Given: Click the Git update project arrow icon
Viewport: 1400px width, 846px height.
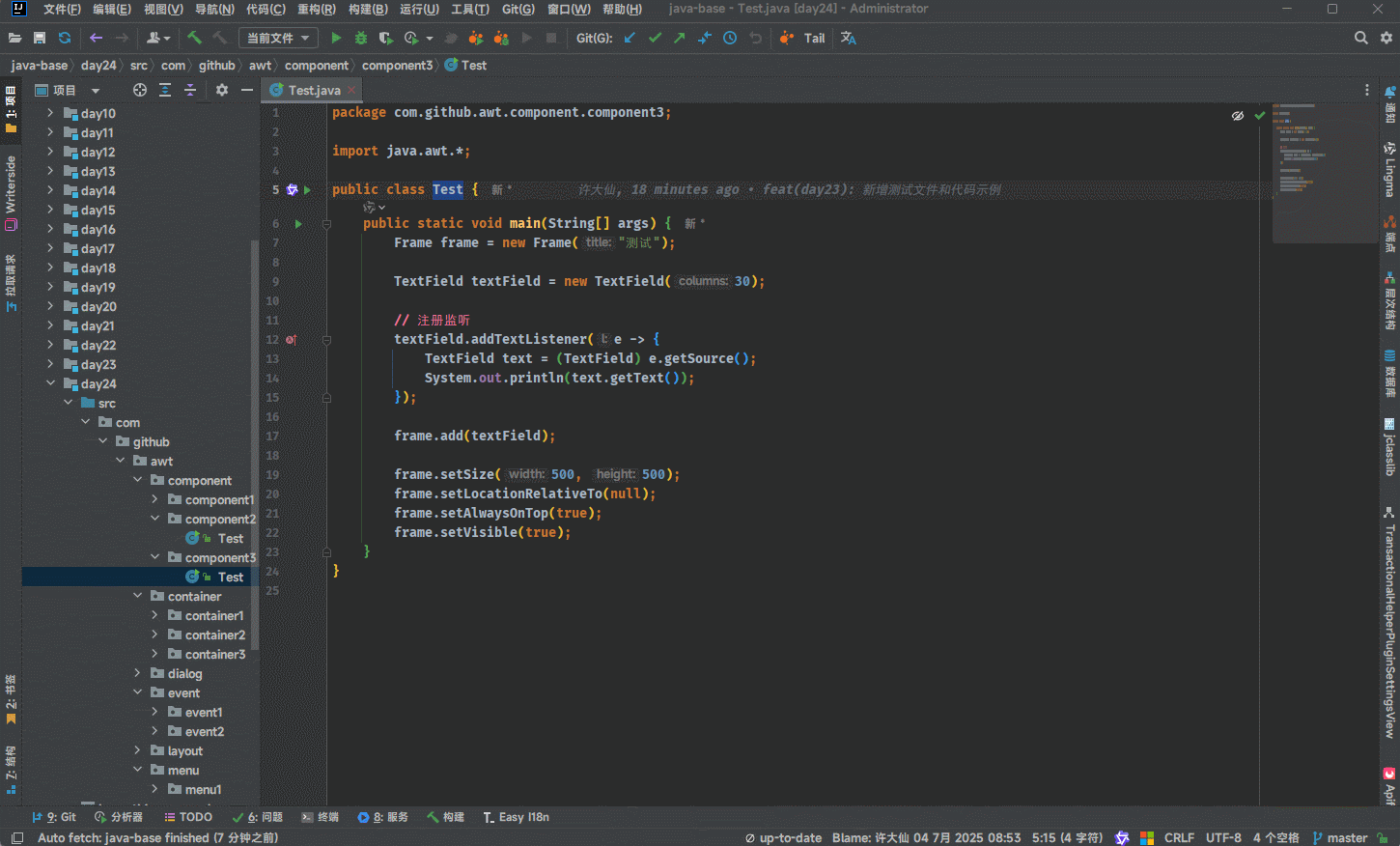Looking at the screenshot, I should (630, 38).
